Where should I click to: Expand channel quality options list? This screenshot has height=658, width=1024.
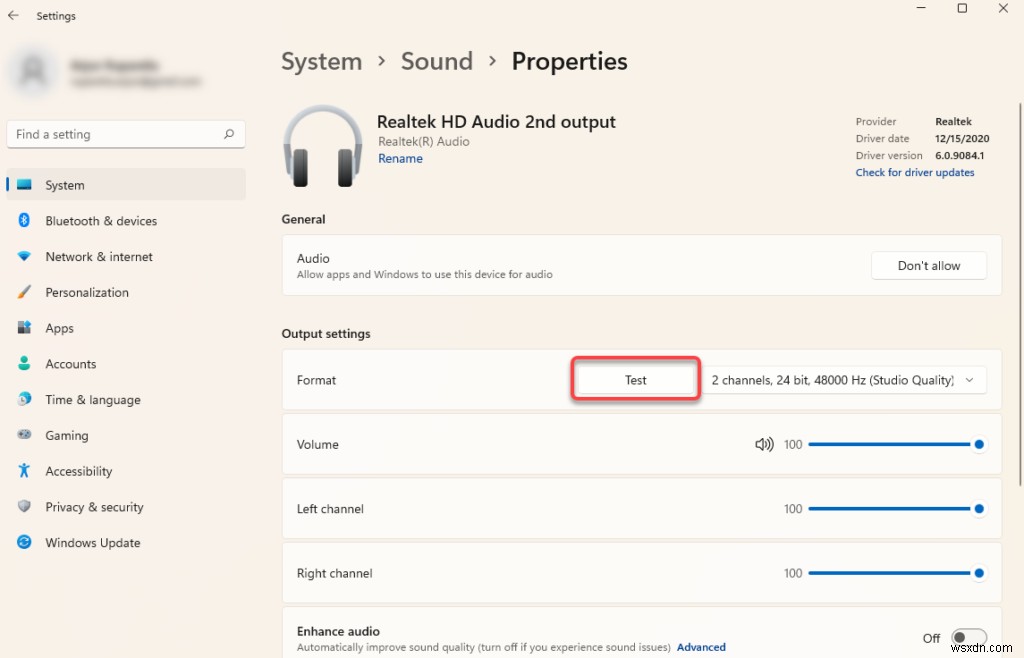968,380
